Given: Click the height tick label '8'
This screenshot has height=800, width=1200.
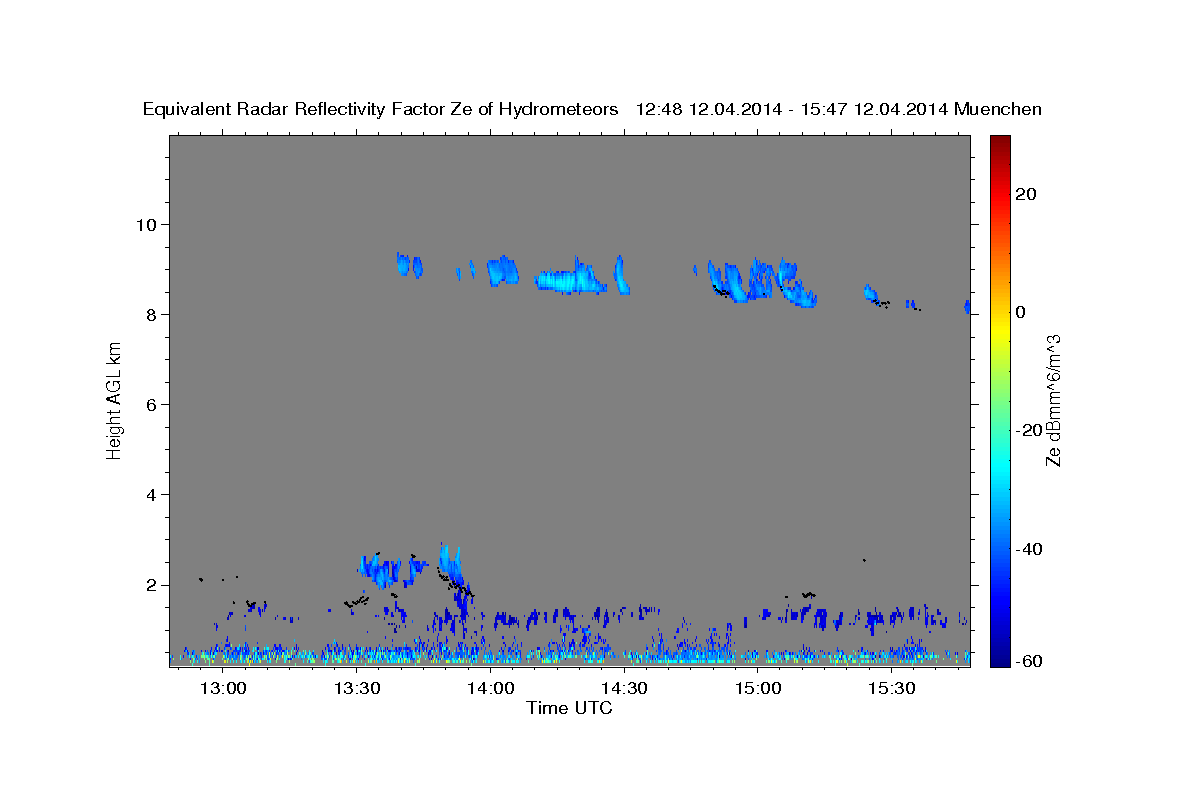Looking at the screenshot, I should (153, 314).
